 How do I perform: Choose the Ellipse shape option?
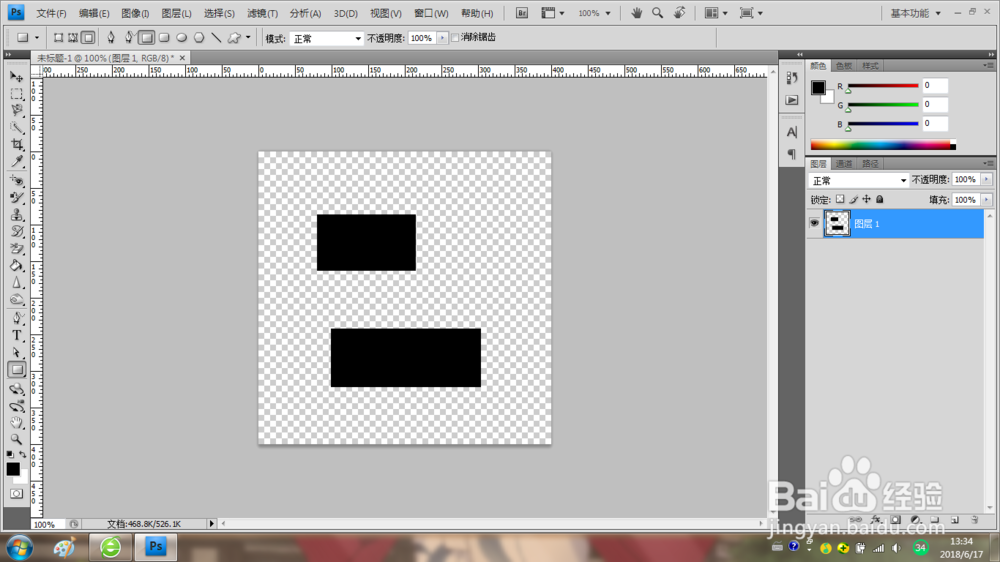pos(182,38)
